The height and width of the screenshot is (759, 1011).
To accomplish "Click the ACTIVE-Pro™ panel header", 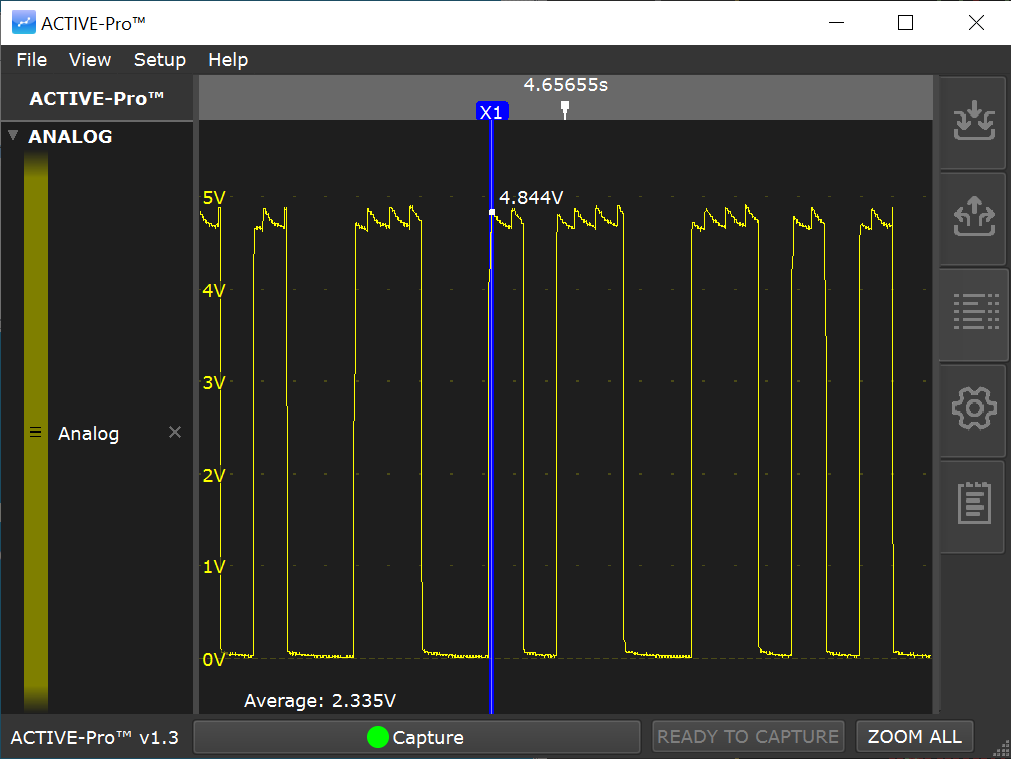I will [x=97, y=98].
